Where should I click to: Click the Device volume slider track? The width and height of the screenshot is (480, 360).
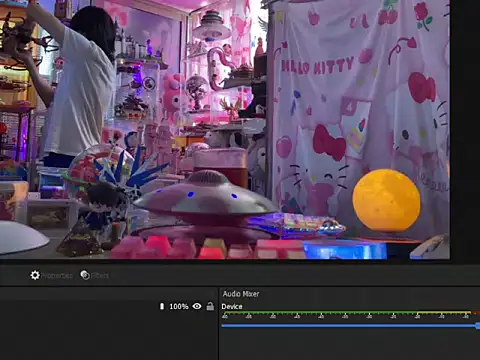point(350,326)
